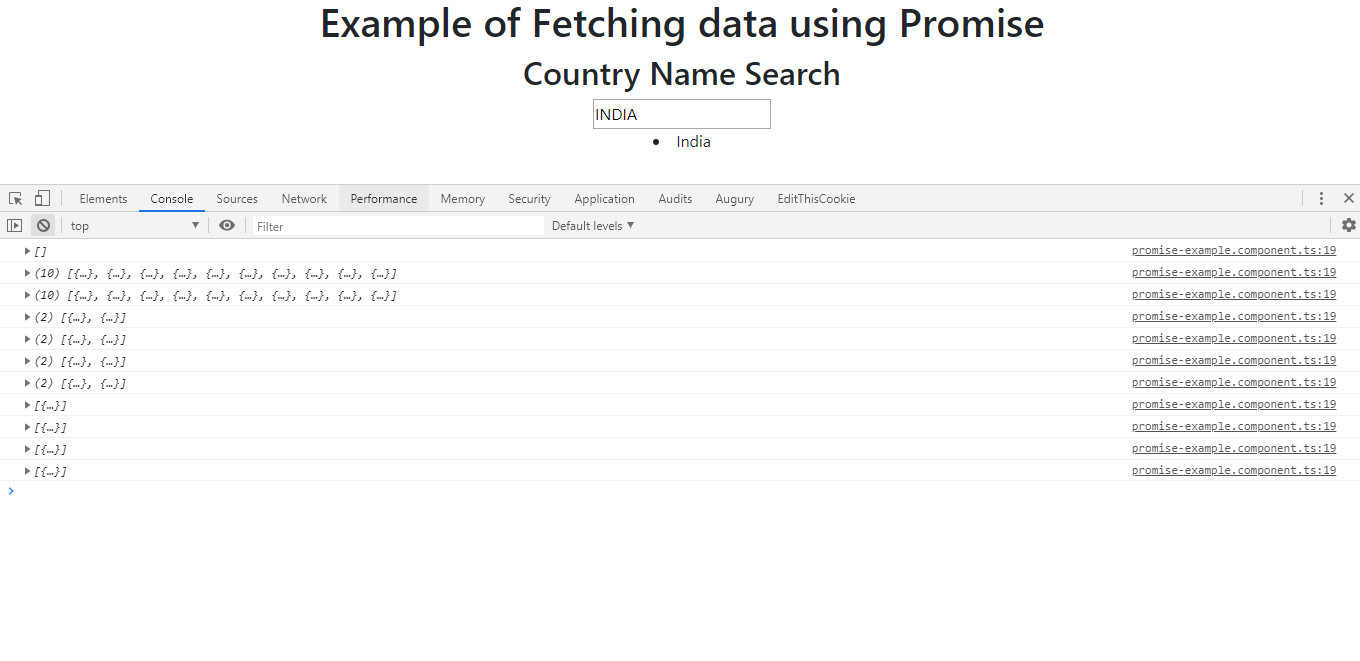Viewport: 1360px width, 661px height.
Task: Toggle the device toolbar icon
Action: (42, 199)
